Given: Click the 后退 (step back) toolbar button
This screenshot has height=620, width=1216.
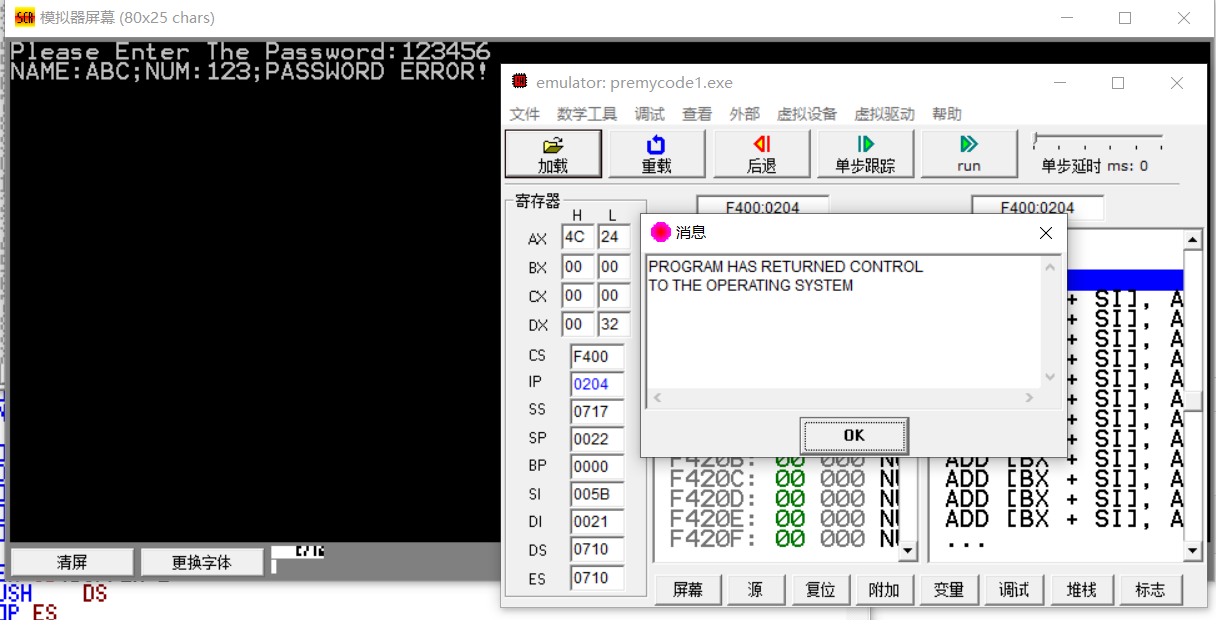Looking at the screenshot, I should tap(761, 154).
